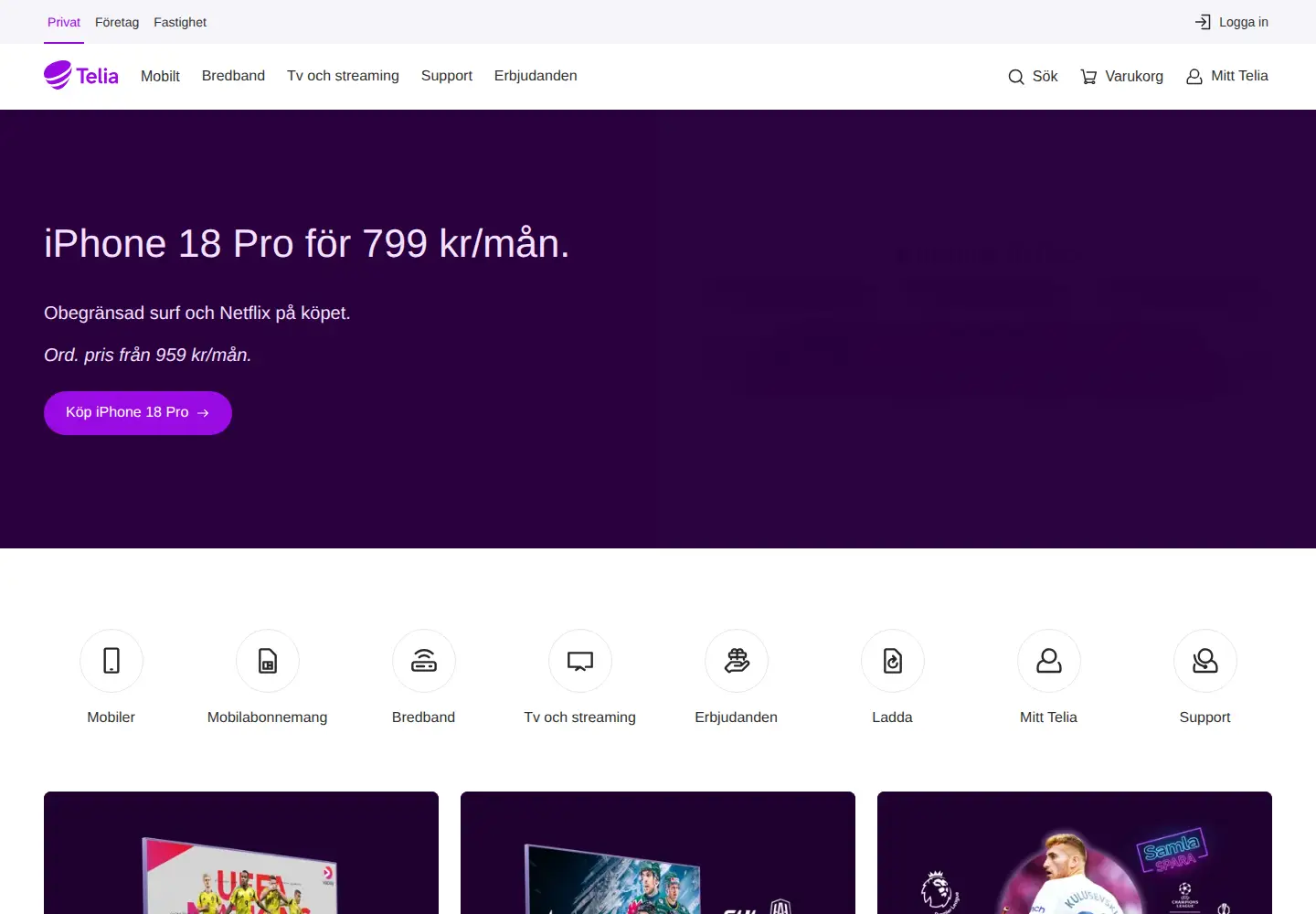Open the Samla Spara Premier League card
The image size is (1316, 914).
click(x=1075, y=853)
